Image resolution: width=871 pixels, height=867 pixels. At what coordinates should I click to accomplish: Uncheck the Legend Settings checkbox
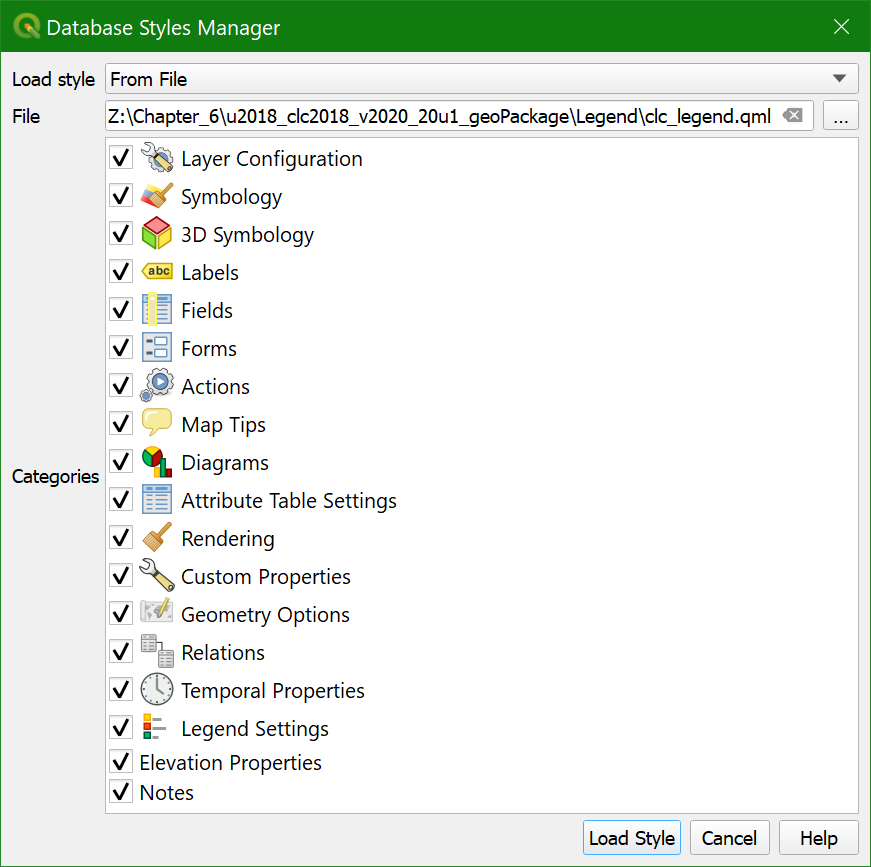pos(121,728)
